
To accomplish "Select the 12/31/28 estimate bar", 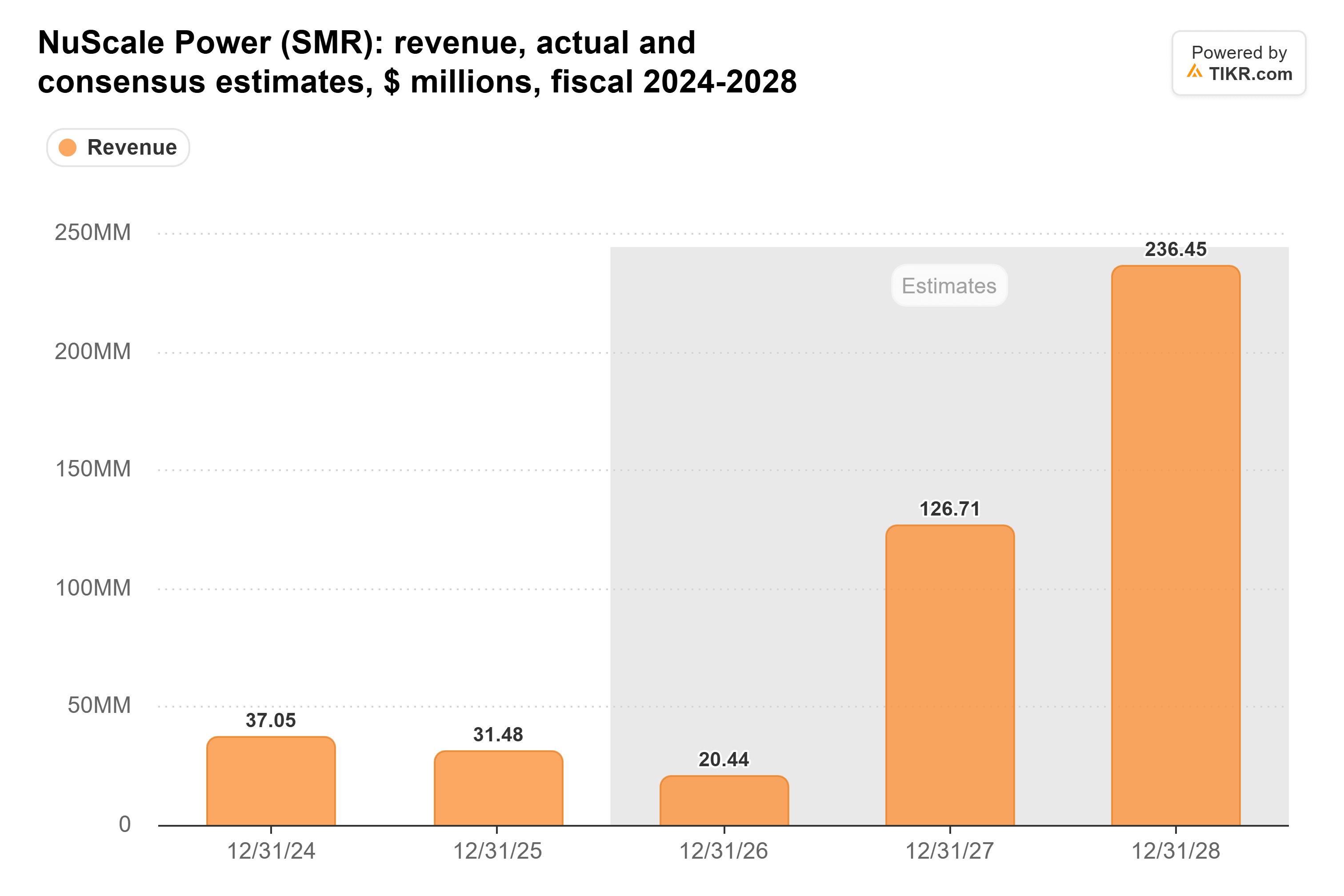I will pos(1176,546).
